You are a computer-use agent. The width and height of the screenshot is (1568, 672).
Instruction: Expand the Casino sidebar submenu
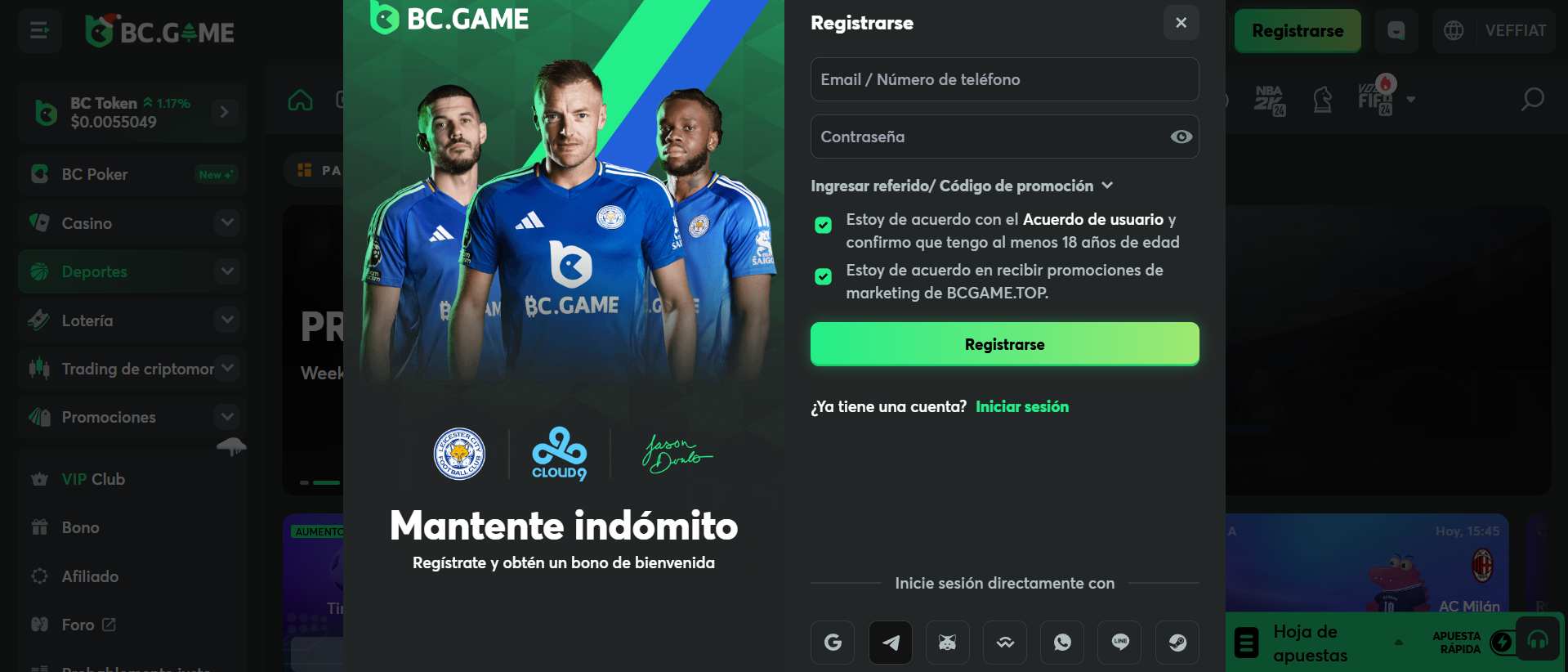pos(227,222)
